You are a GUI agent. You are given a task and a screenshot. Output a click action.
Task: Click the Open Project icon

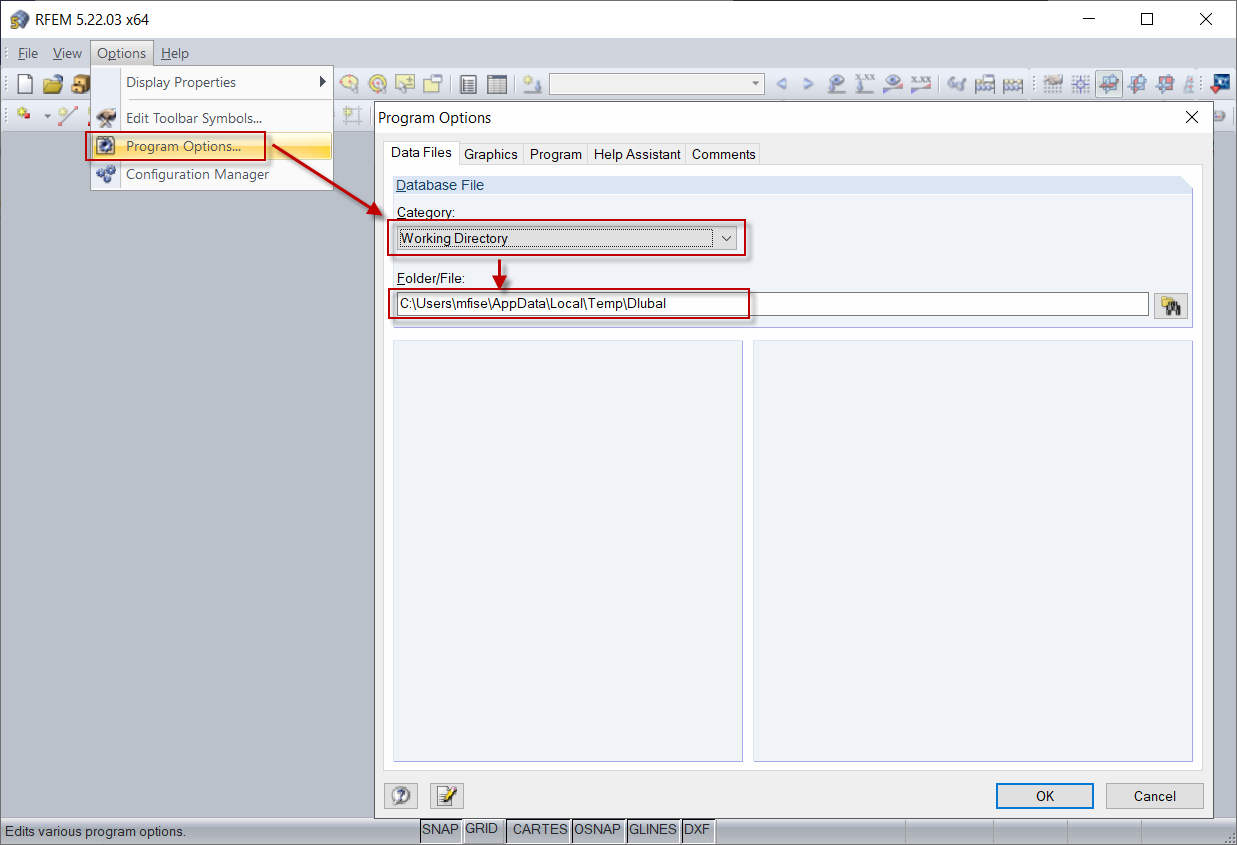click(52, 84)
